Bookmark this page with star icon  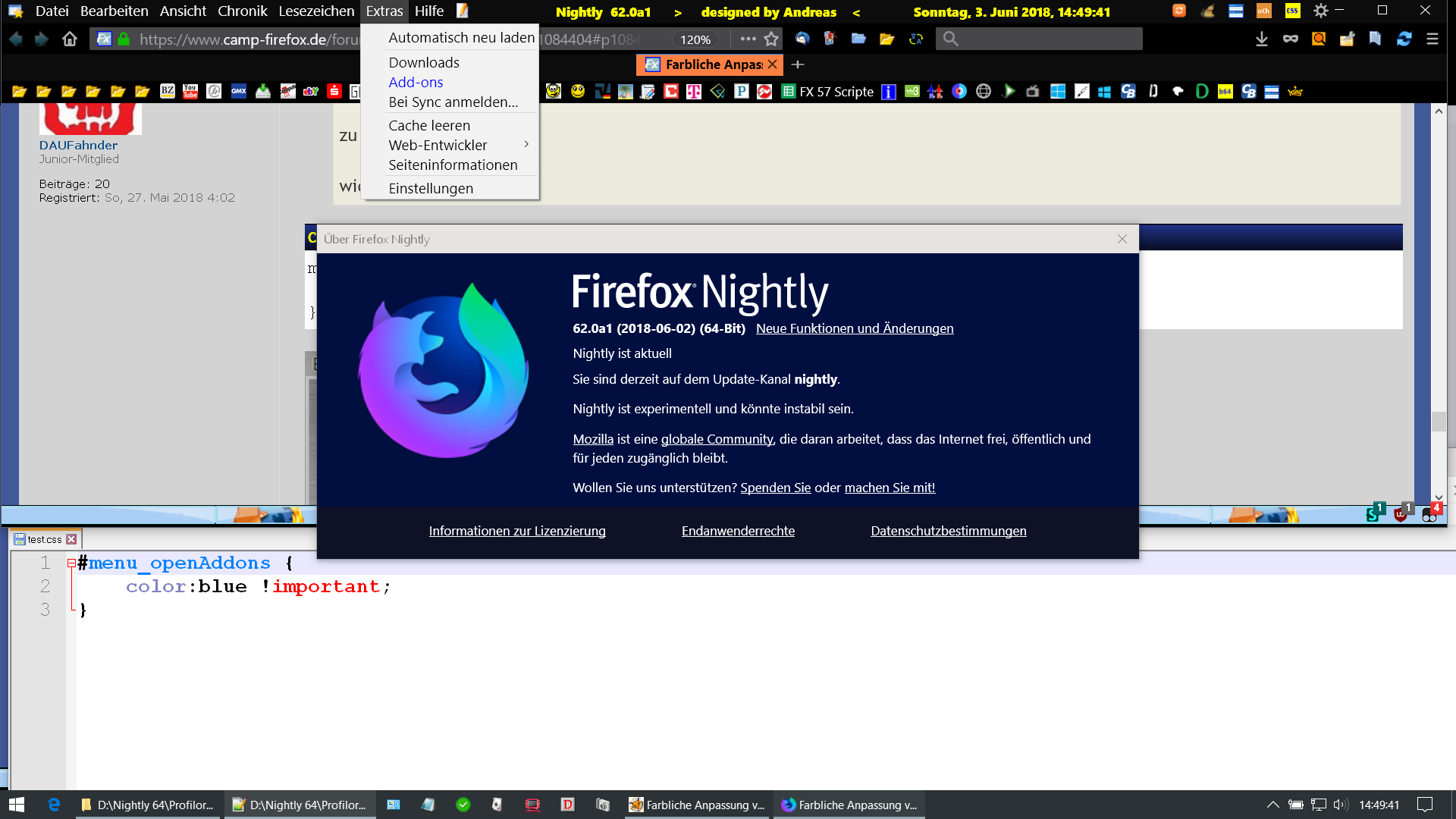771,39
